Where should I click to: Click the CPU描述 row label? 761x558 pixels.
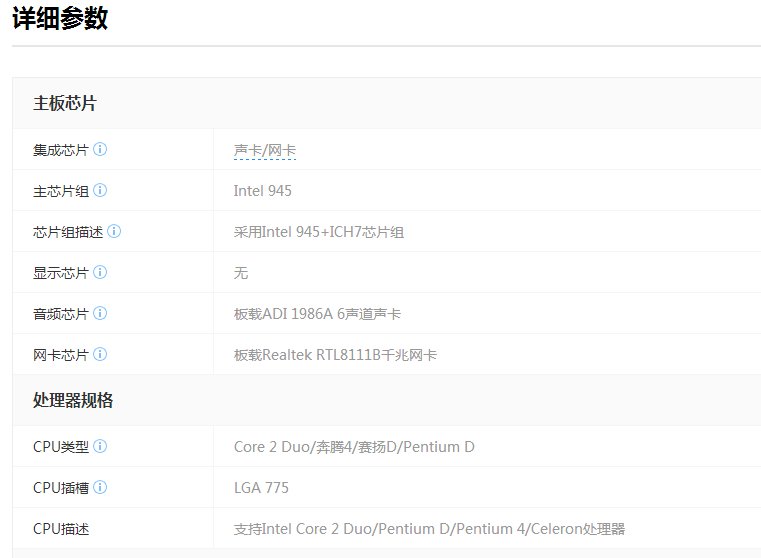click(61, 529)
